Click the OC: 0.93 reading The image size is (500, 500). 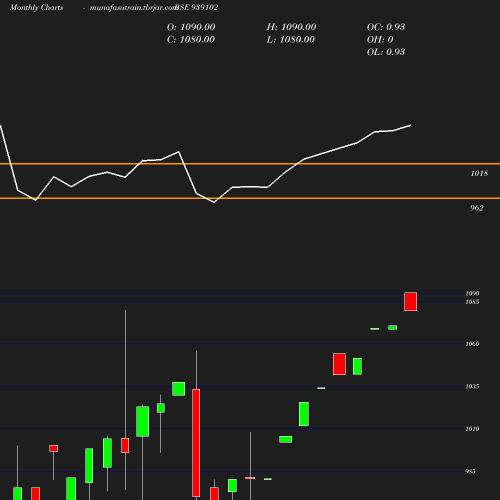(386, 27)
